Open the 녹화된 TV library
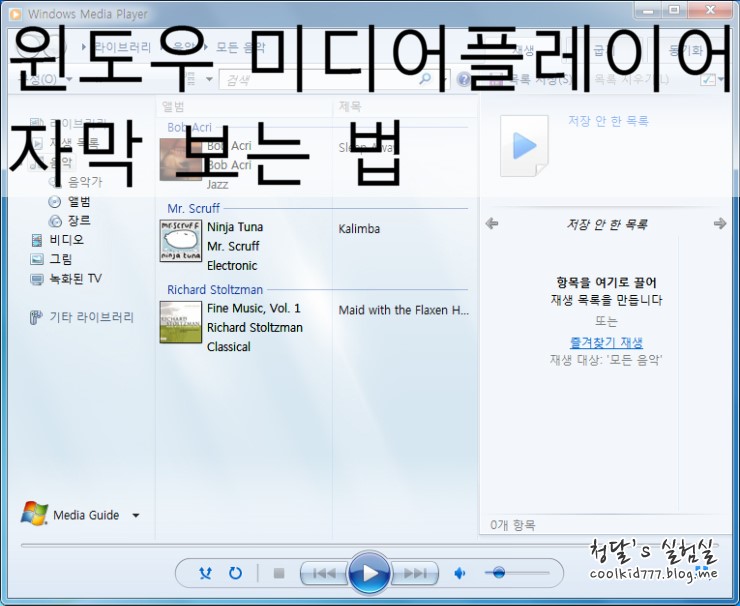 76,278
